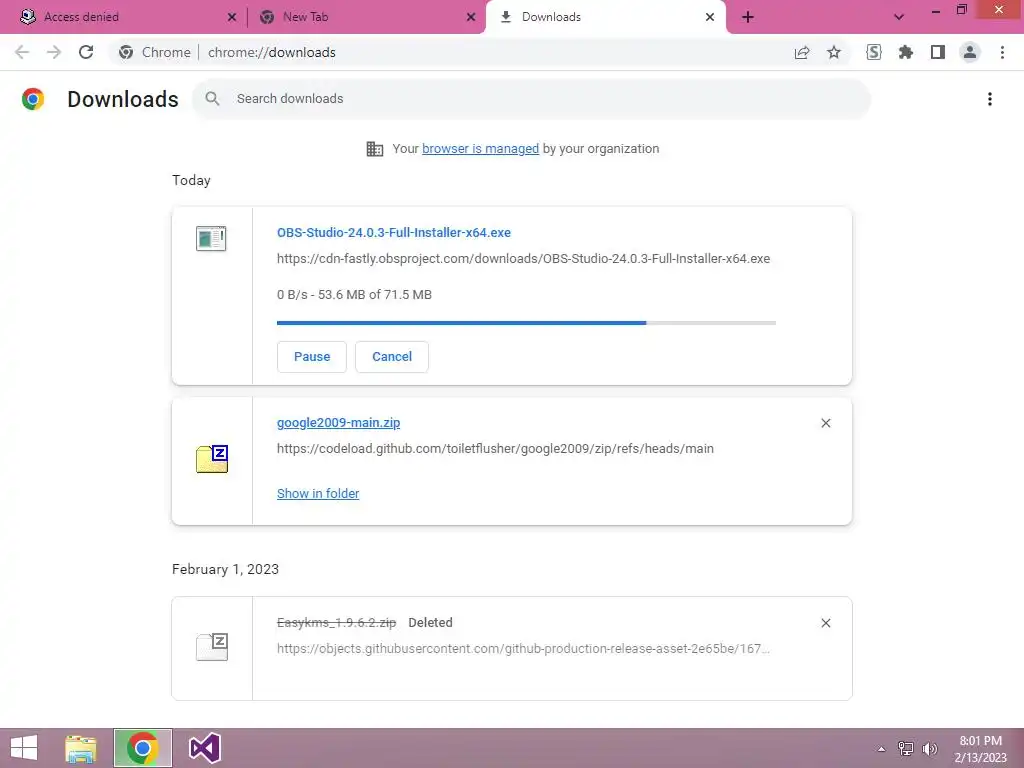Remove Easykms_1.9.6.2.zip from list
Image resolution: width=1024 pixels, height=768 pixels.
coord(825,623)
